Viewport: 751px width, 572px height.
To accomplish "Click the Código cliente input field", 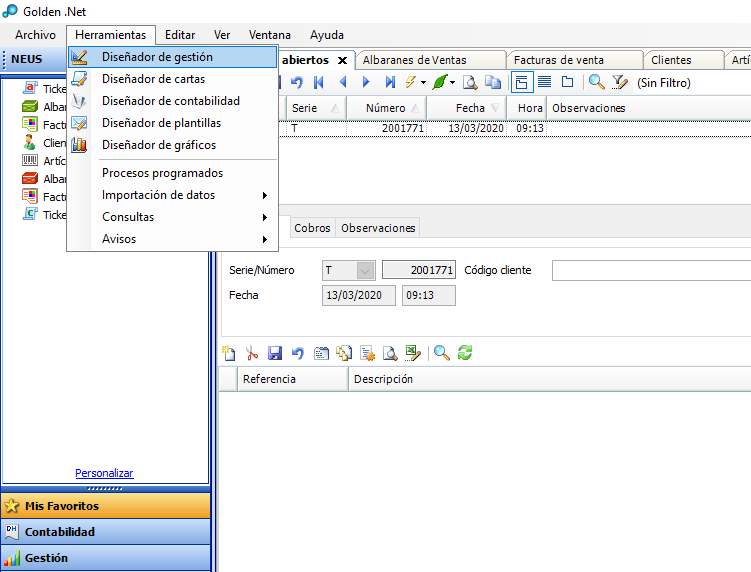I will (x=650, y=270).
